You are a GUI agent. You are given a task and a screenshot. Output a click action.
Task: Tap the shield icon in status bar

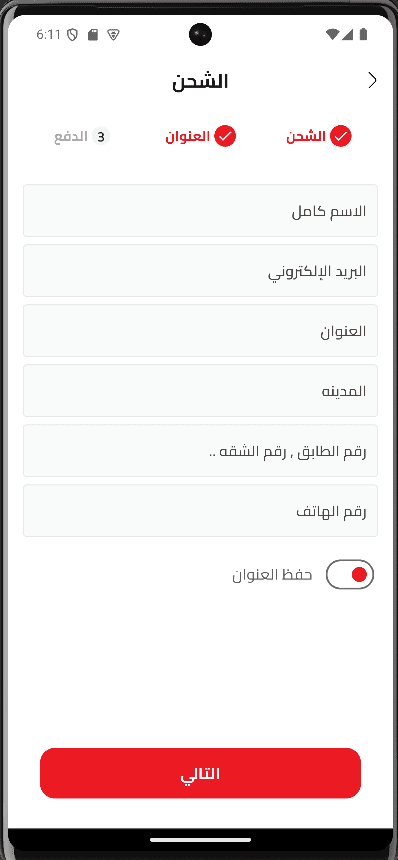pos(72,35)
